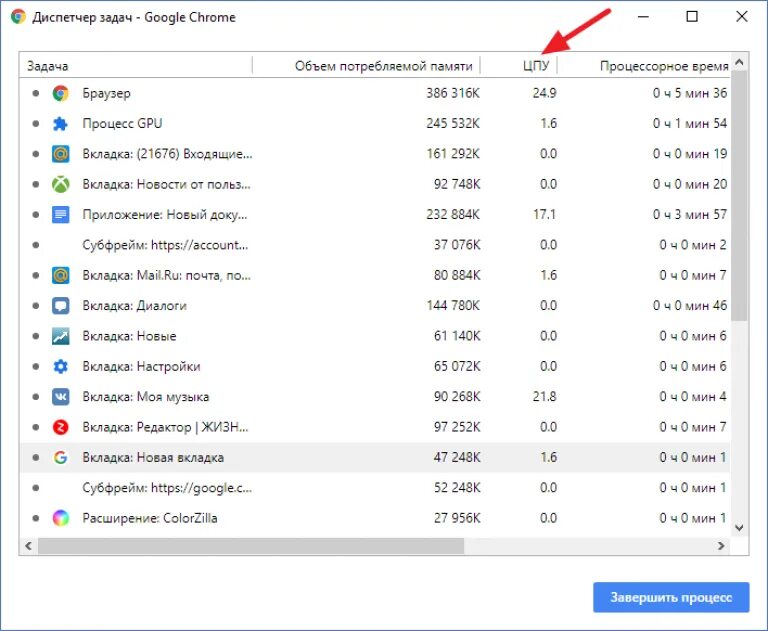This screenshot has height=631, width=768.
Task: Click the 21.8 CPU value
Action: click(x=544, y=397)
